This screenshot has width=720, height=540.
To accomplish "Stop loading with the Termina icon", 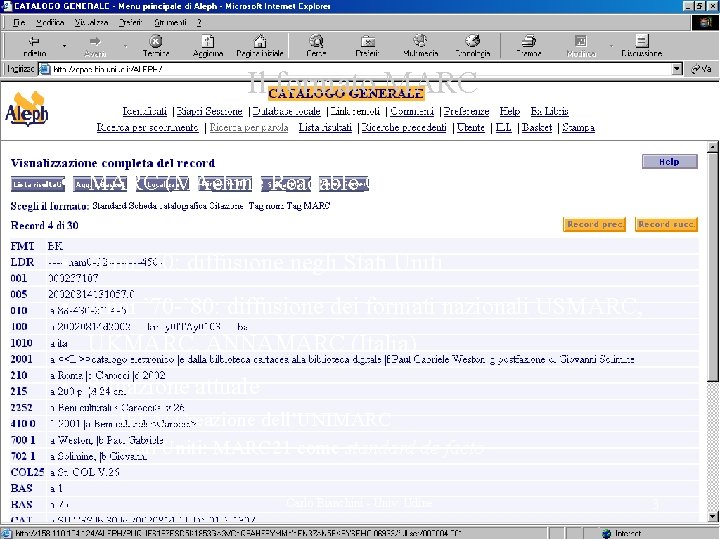I will [x=156, y=45].
